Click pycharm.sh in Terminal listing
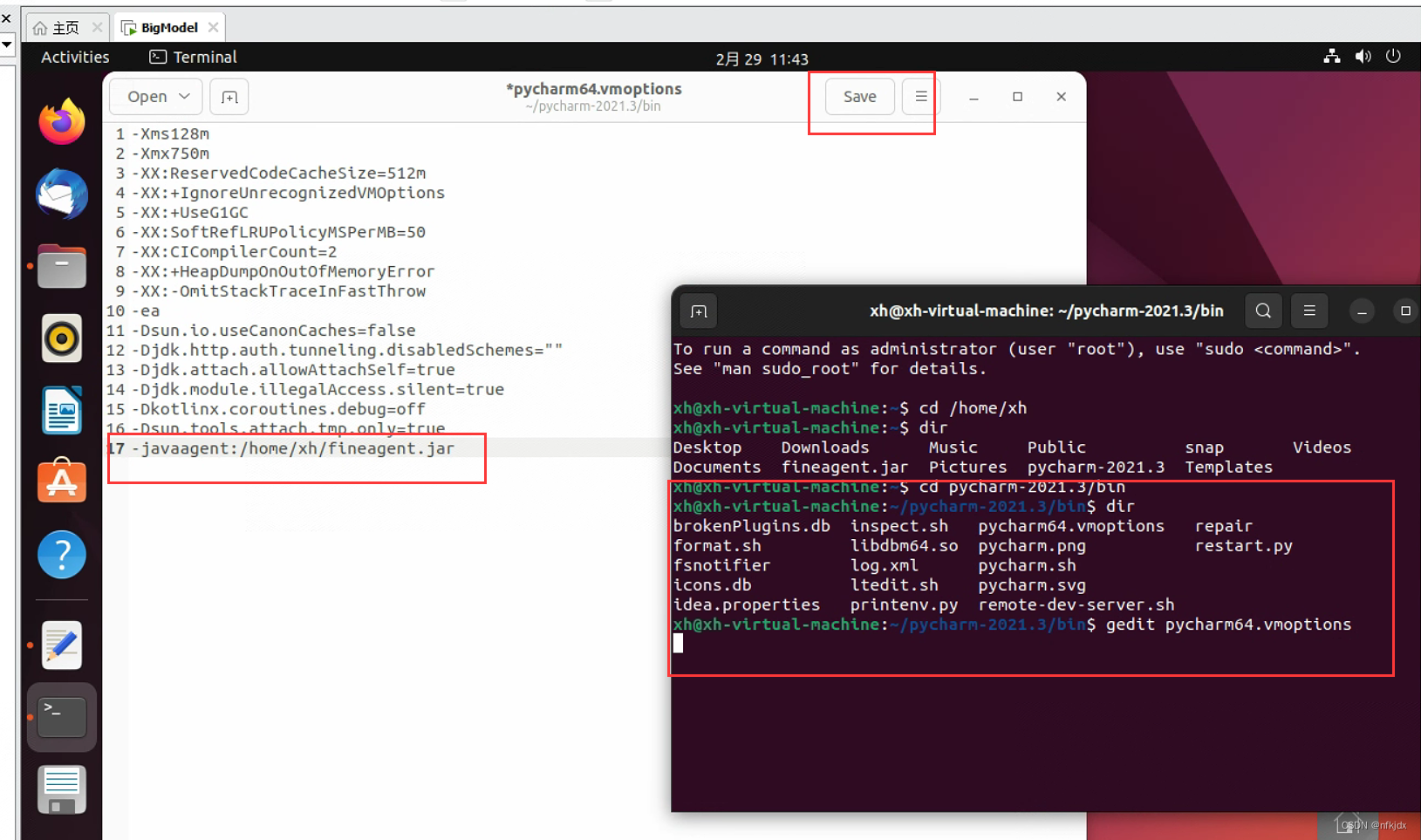The image size is (1421, 840). (x=1027, y=565)
